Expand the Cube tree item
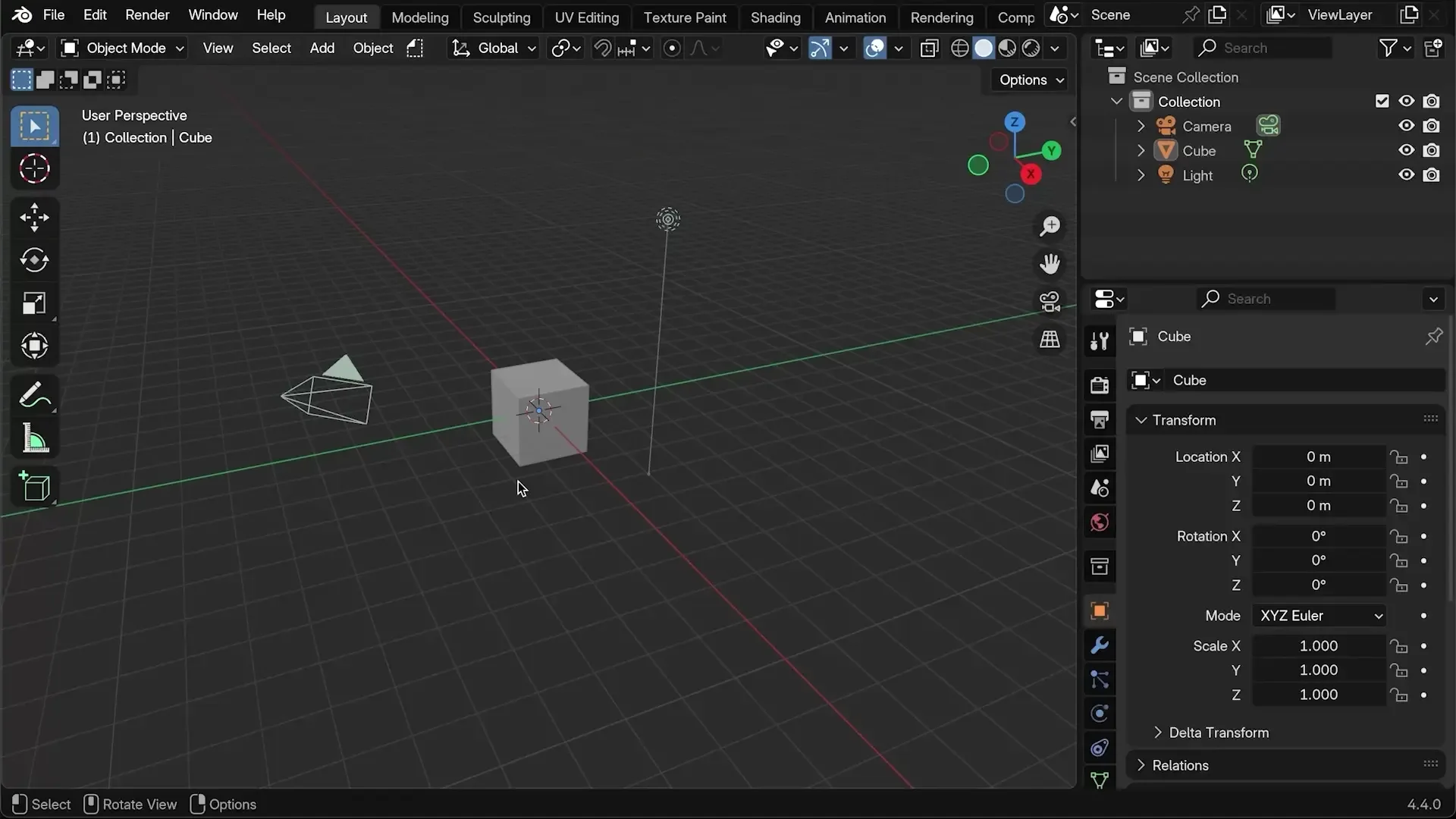 (x=1141, y=150)
